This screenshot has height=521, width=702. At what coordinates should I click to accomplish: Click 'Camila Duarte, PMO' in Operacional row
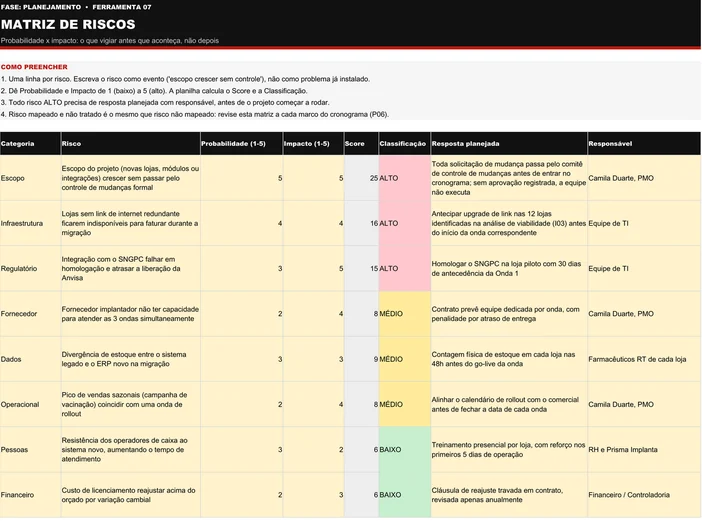coord(621,404)
